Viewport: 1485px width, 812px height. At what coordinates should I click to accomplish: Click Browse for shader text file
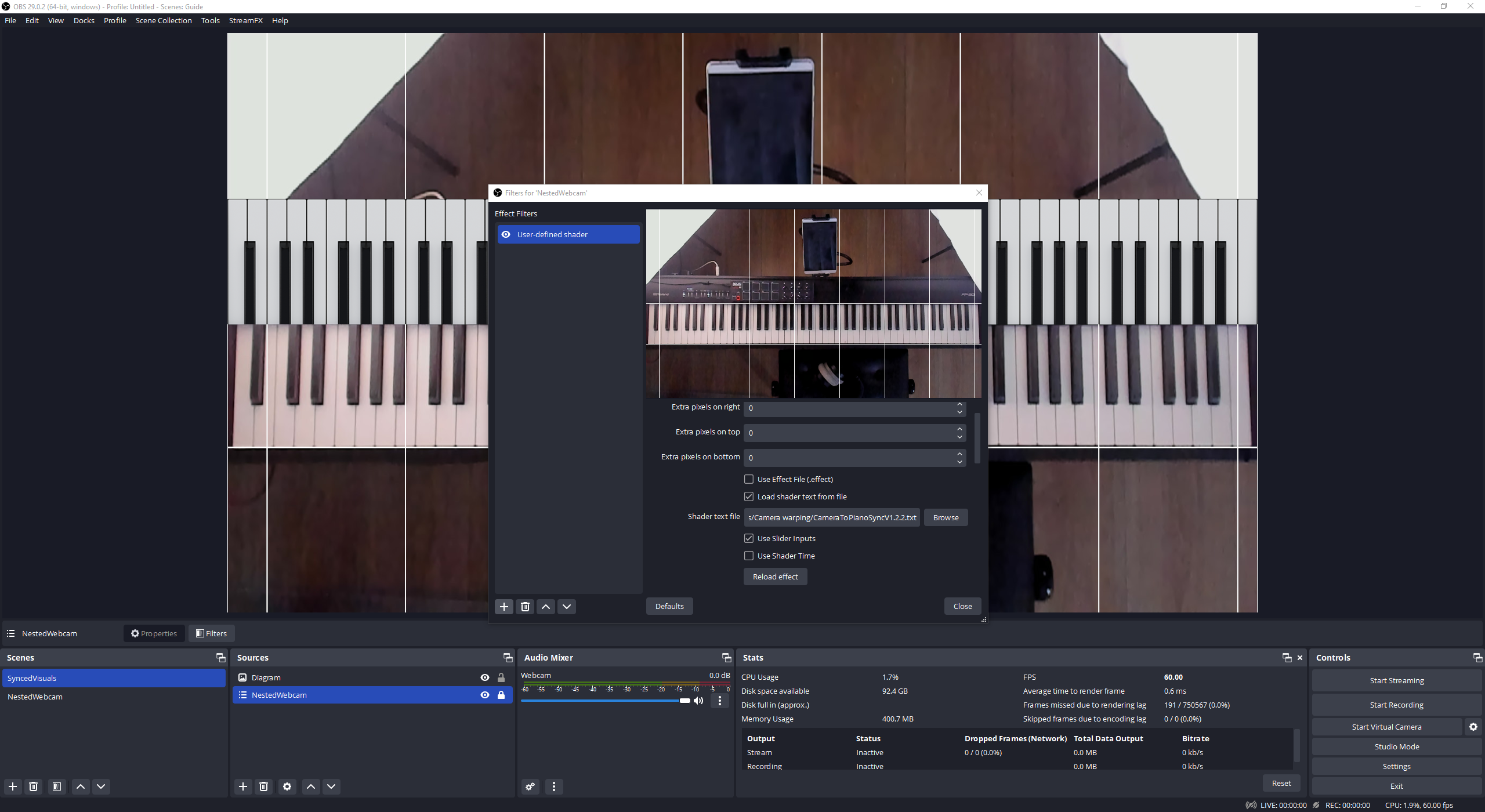pos(946,517)
